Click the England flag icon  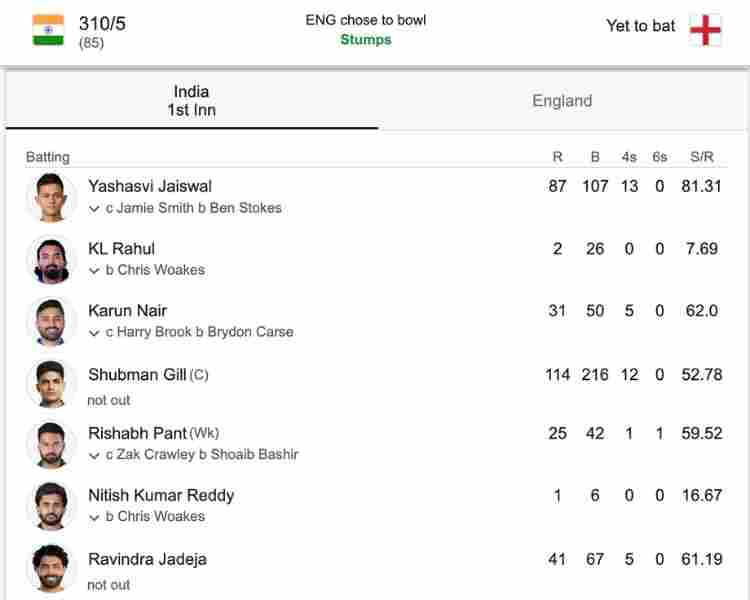tap(705, 29)
